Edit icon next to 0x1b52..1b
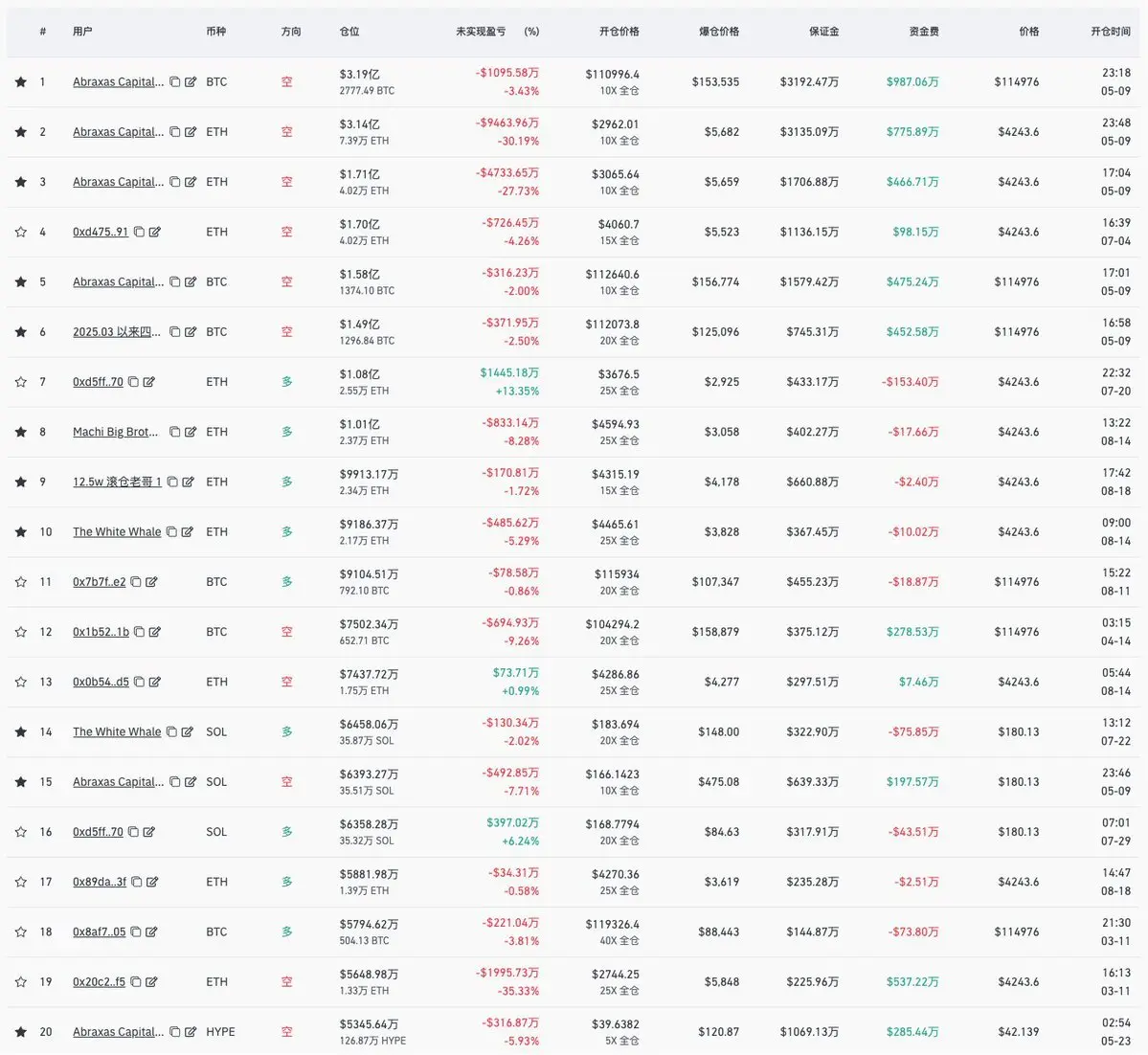The height and width of the screenshot is (1055, 1148). (154, 632)
